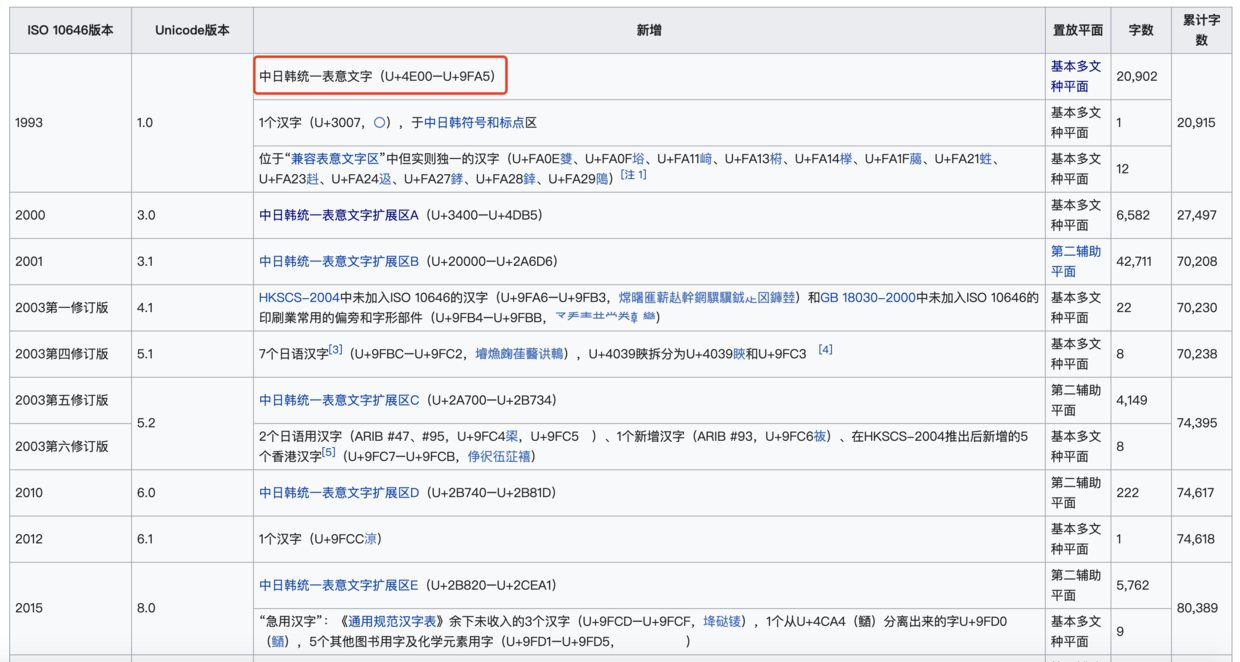The image size is (1240, 662).
Task: Open the 中日韩统一表意文字扩展区B link
Action: 339,261
